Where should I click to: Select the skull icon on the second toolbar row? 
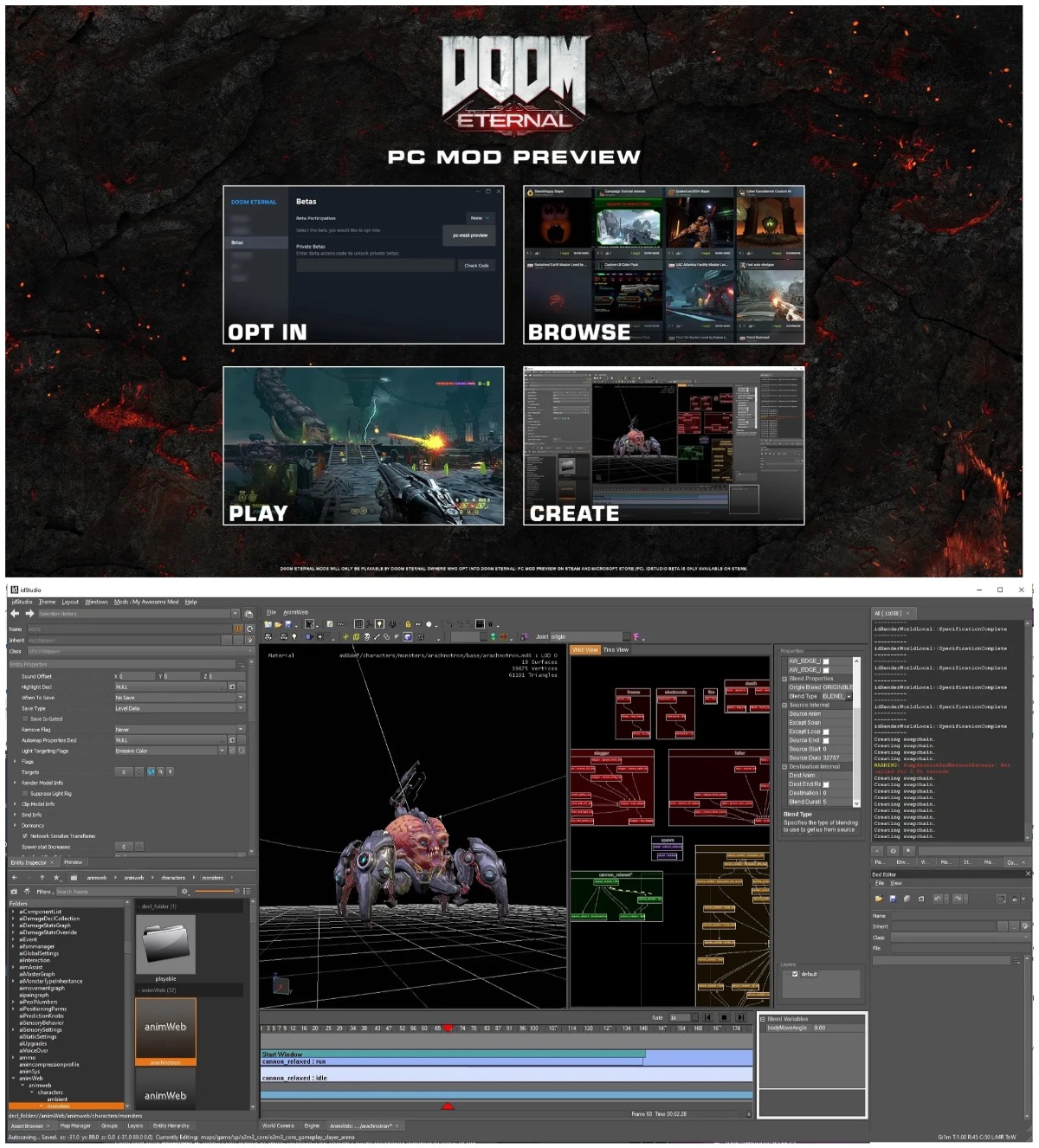(366, 636)
